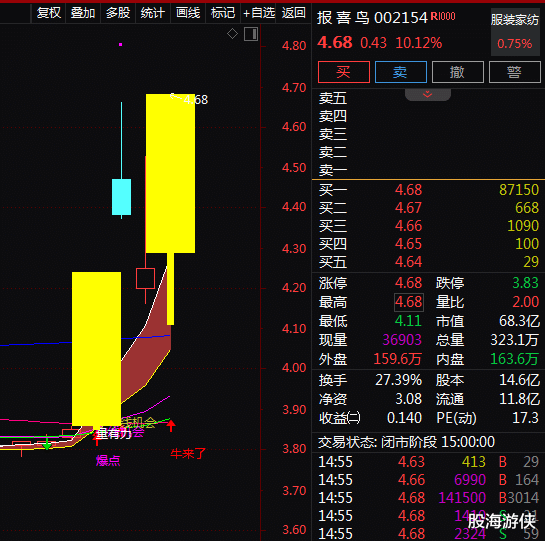Screen dimensions: 545x541
Task: Click 返回 to go back
Action: pyautogui.click(x=294, y=13)
